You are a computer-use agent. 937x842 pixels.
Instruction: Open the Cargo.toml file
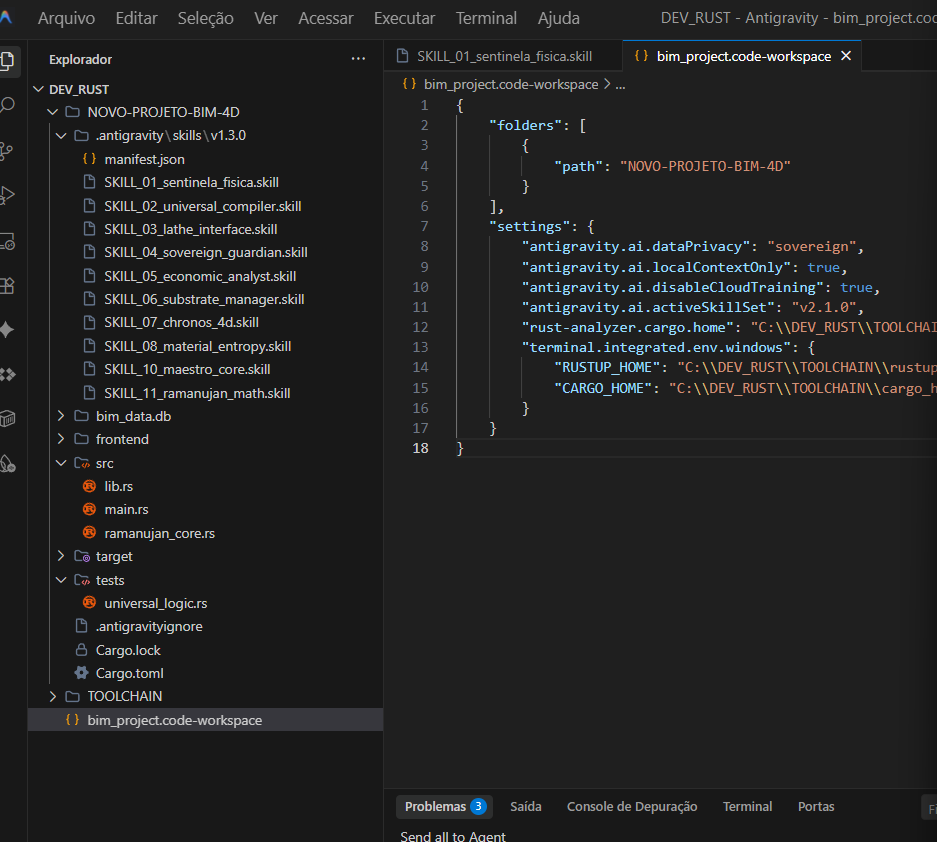coord(129,673)
